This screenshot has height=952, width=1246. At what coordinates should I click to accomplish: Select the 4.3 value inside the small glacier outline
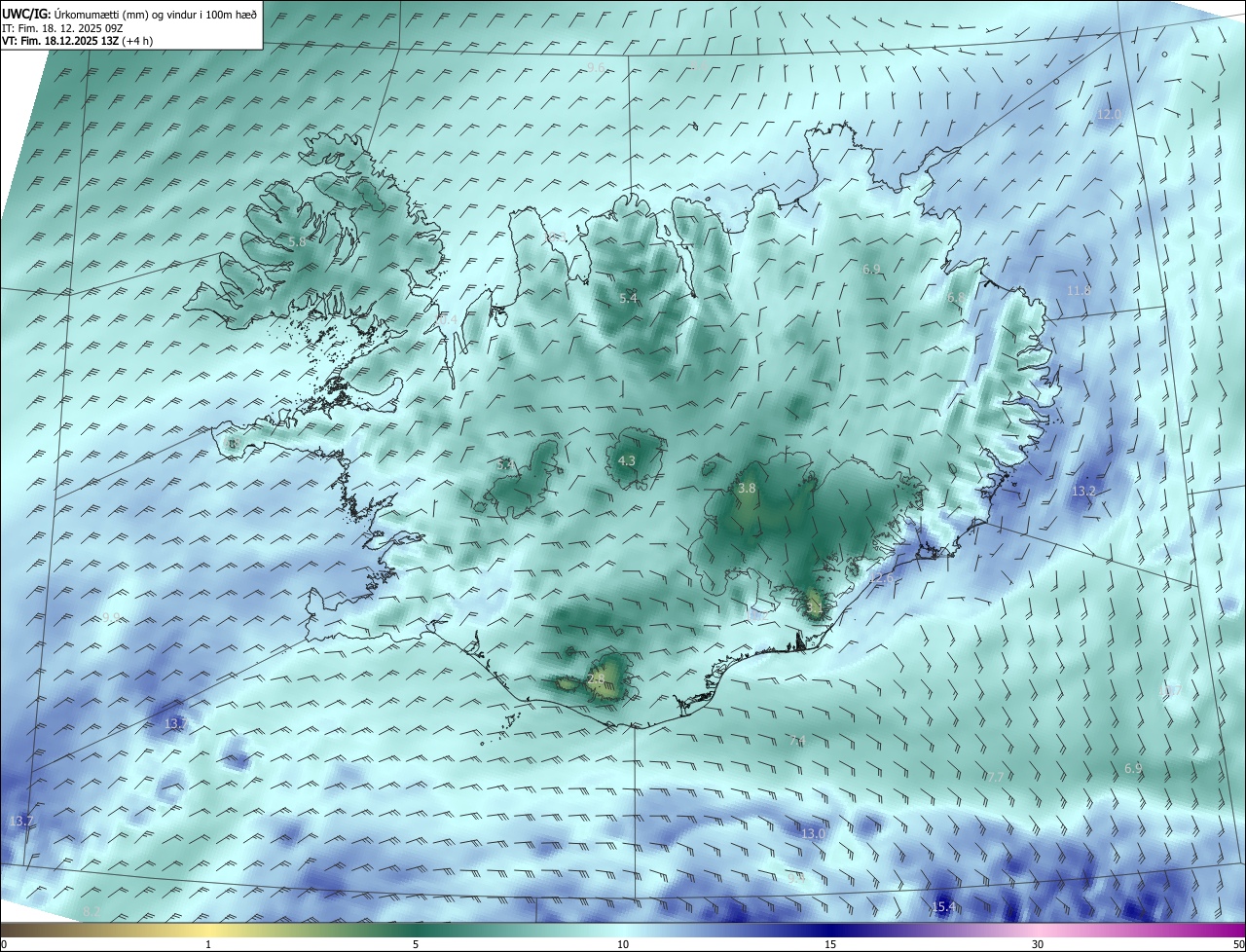tap(627, 460)
